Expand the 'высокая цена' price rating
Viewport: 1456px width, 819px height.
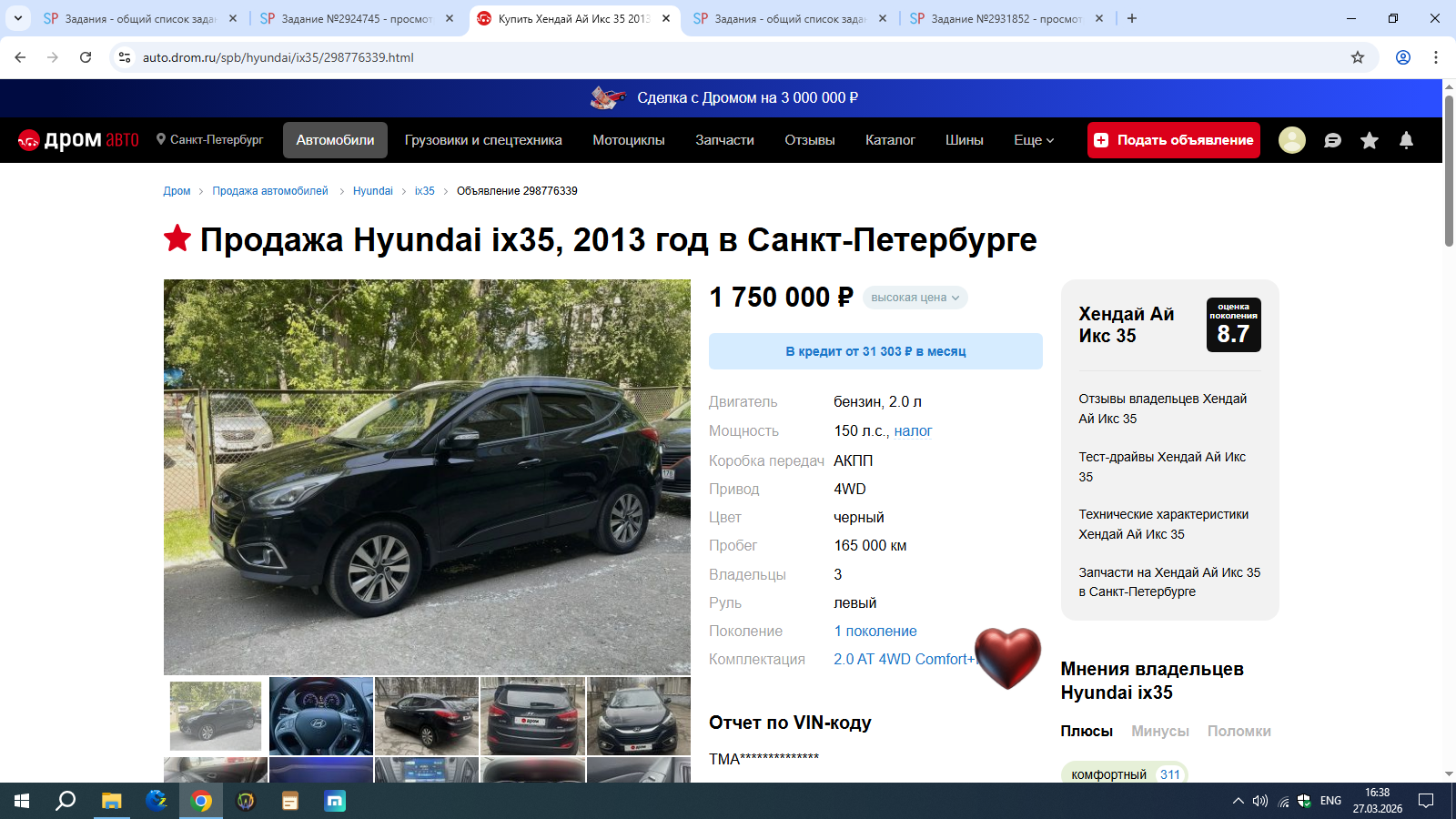[915, 298]
